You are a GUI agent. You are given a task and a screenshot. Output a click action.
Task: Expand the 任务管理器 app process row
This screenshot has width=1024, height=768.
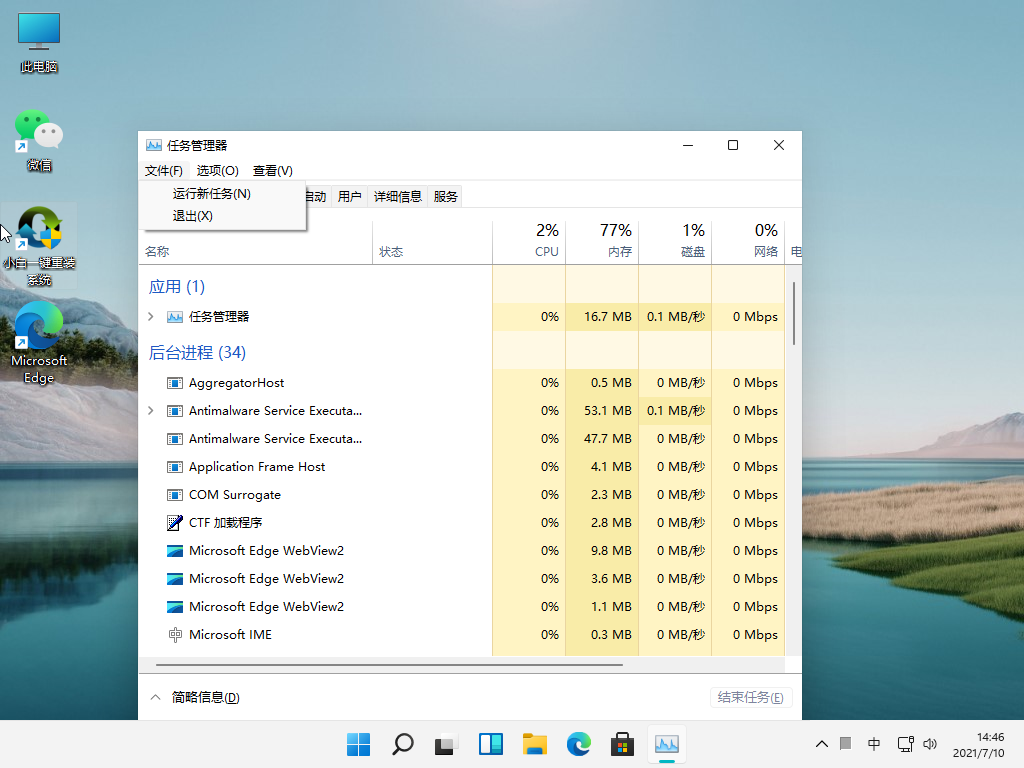[x=151, y=317]
